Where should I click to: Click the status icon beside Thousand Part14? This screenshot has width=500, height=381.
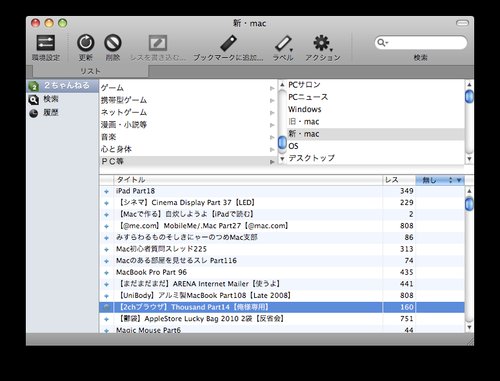pos(106,307)
